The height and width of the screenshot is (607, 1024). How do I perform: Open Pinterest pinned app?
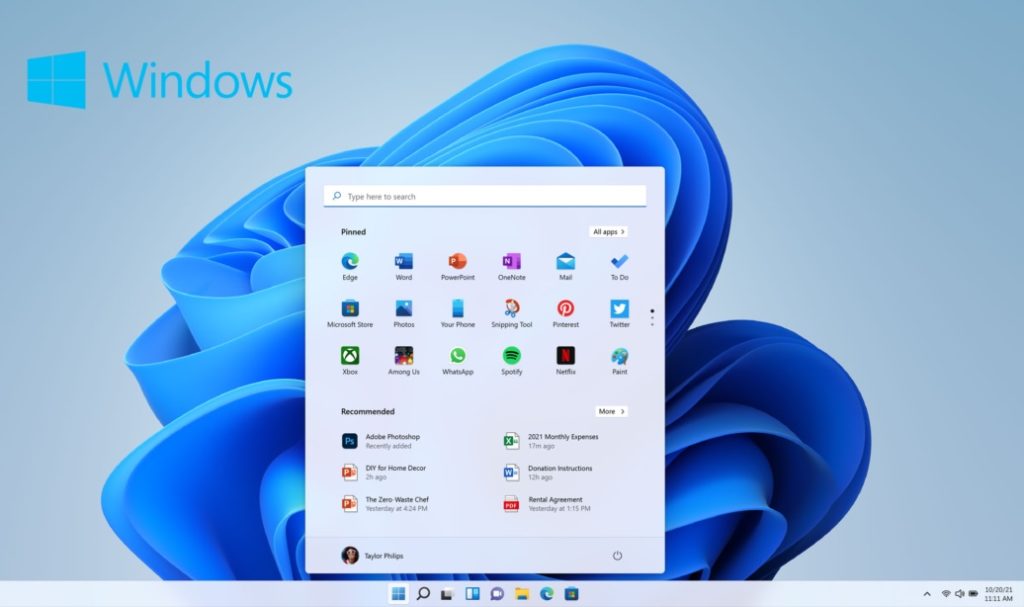[566, 313]
